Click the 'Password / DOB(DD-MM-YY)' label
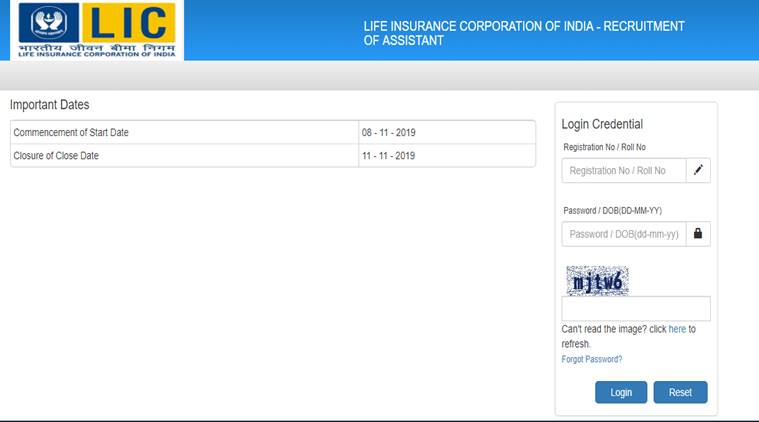 coord(612,211)
